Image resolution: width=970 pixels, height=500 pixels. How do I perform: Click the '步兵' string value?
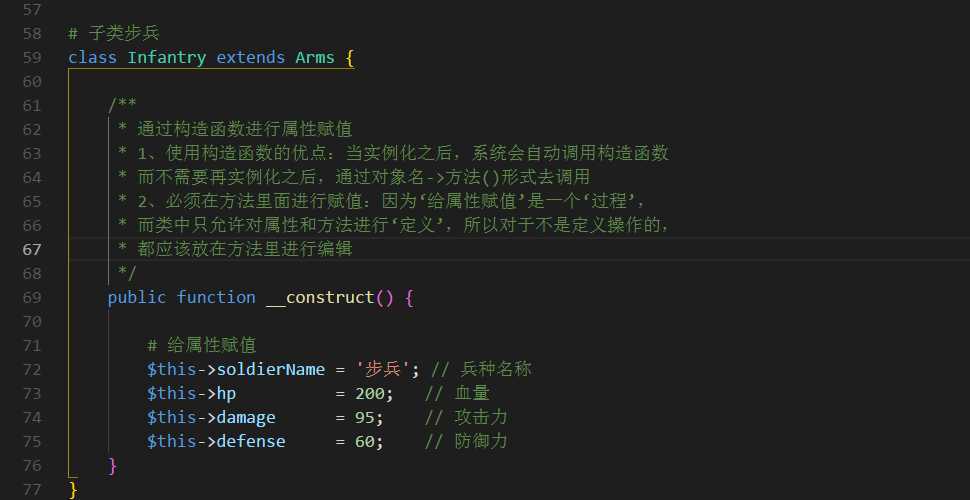point(384,369)
